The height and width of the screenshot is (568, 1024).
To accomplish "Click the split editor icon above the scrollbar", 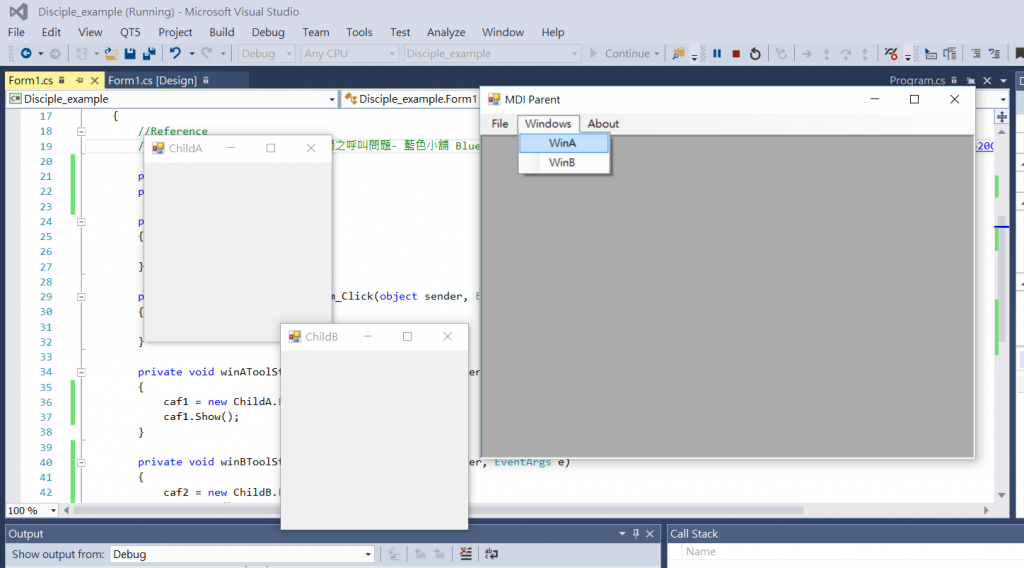I will [x=1002, y=117].
